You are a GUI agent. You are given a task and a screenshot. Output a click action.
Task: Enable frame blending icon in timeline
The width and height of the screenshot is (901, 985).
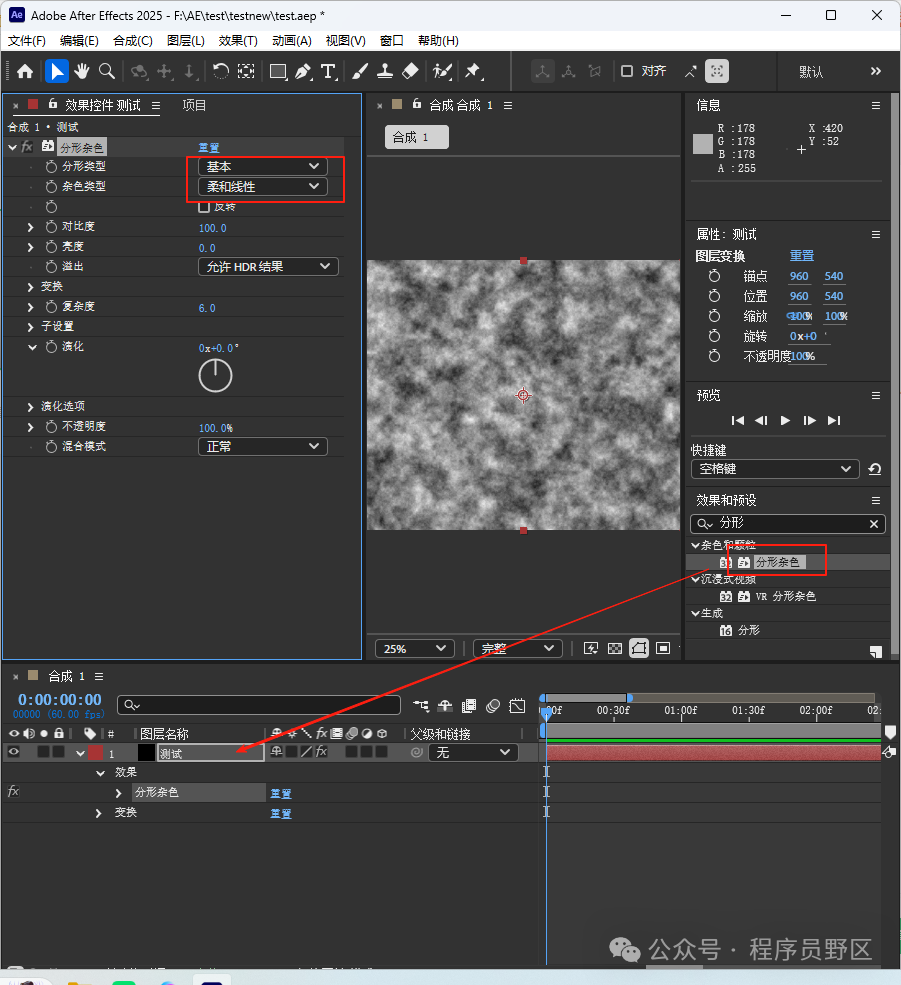(469, 706)
